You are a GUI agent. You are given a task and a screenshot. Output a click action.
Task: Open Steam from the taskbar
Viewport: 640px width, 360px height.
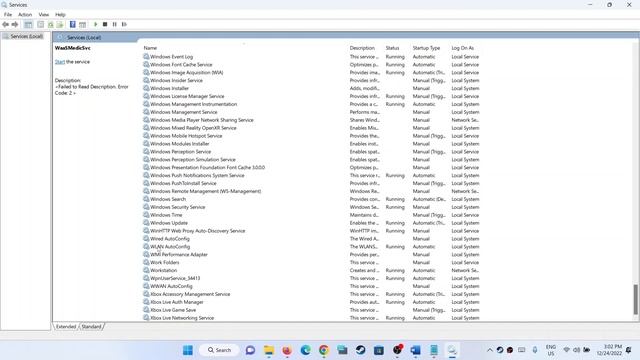(360, 350)
